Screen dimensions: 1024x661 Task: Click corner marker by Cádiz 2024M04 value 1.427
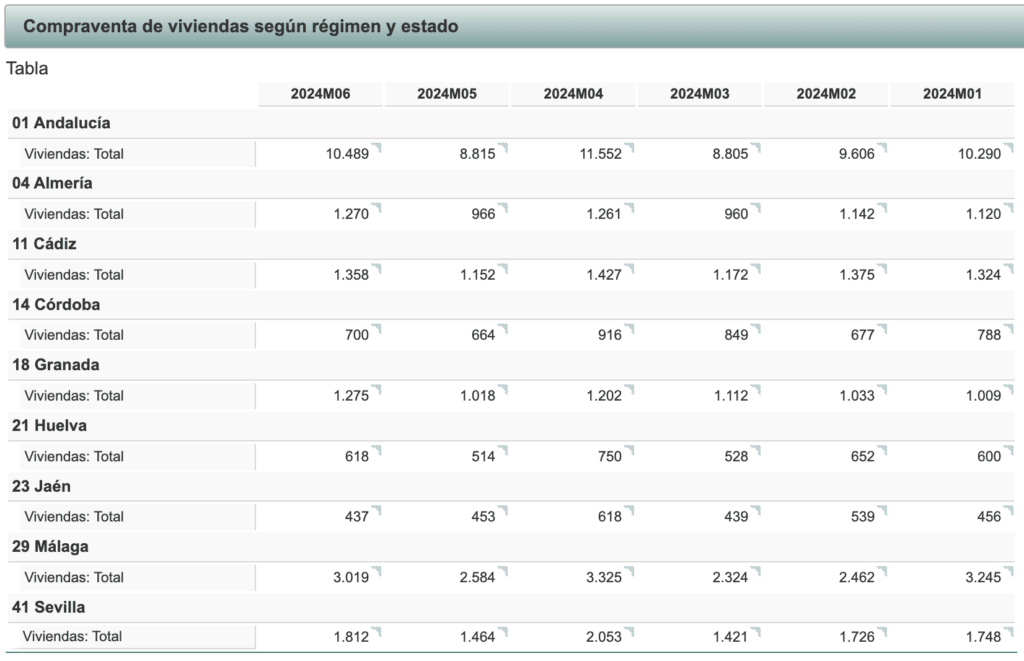coord(630,269)
